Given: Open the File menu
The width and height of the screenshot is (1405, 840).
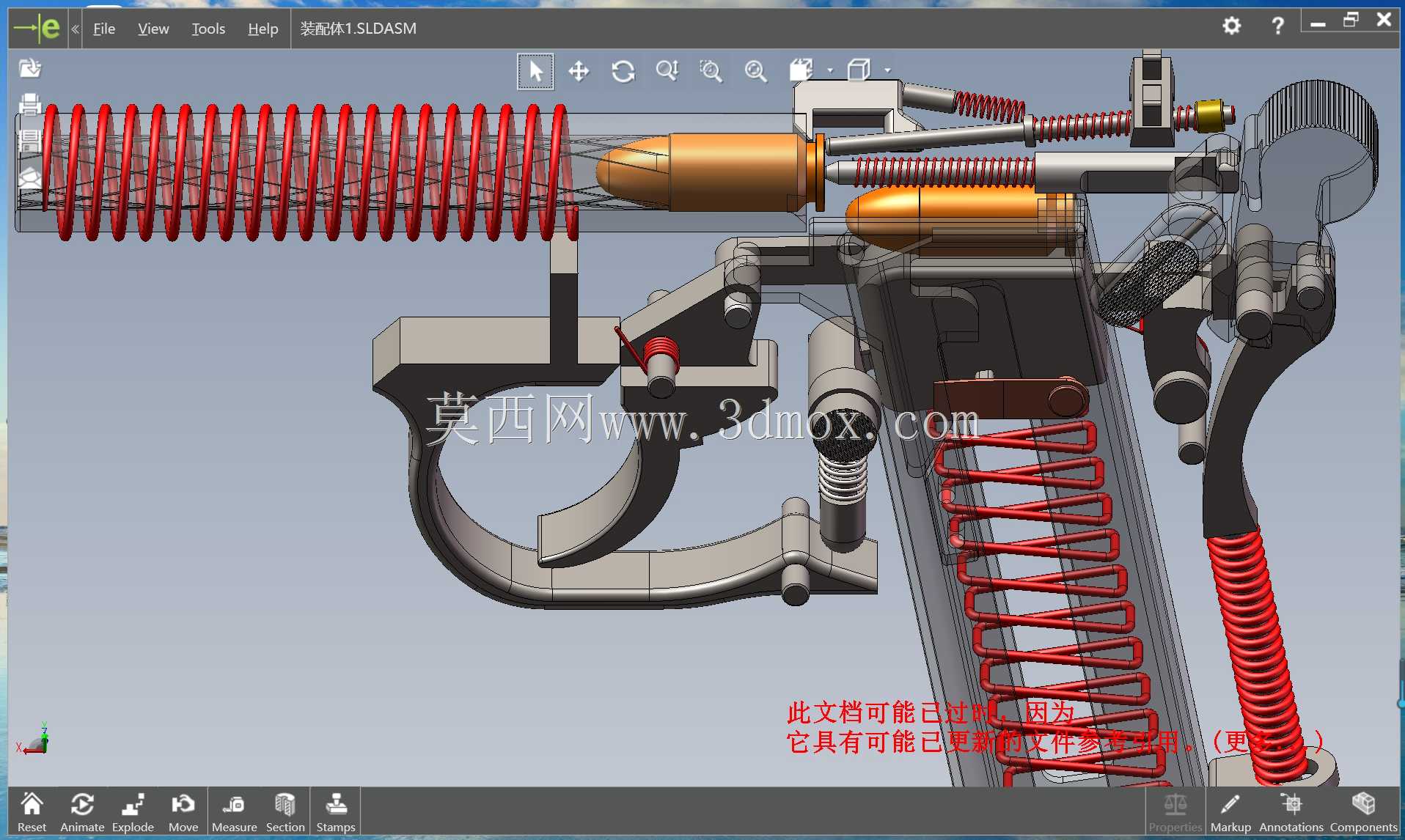Looking at the screenshot, I should point(104,29).
